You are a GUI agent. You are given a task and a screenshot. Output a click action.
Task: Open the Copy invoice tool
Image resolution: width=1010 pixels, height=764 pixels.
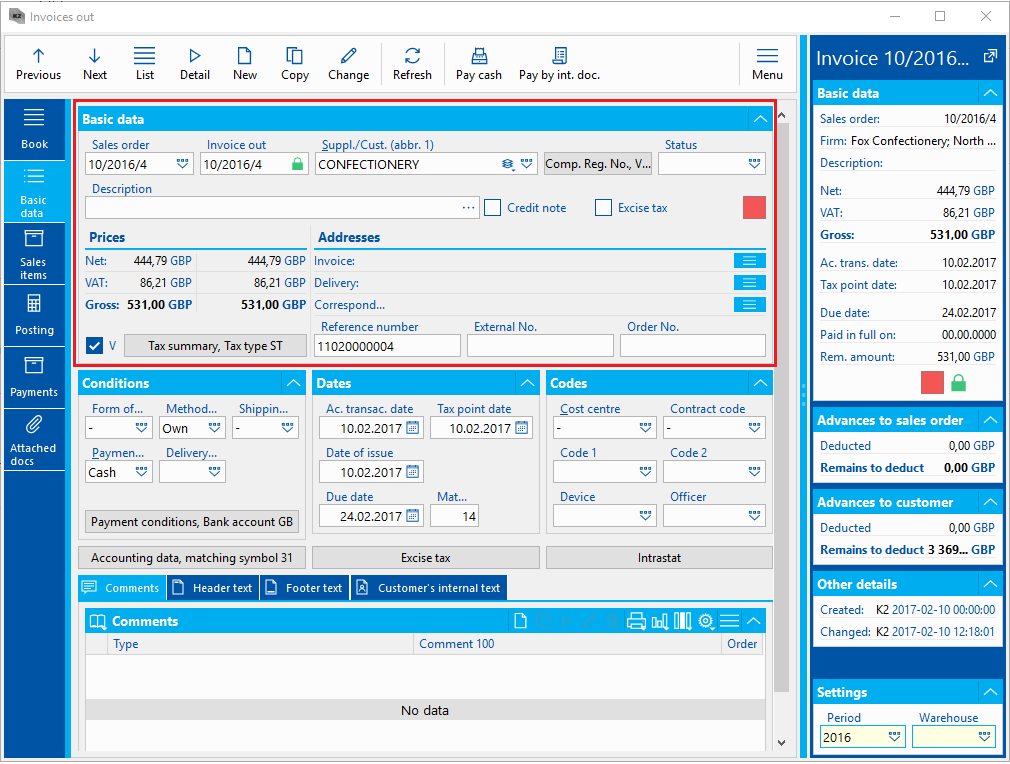coord(294,56)
